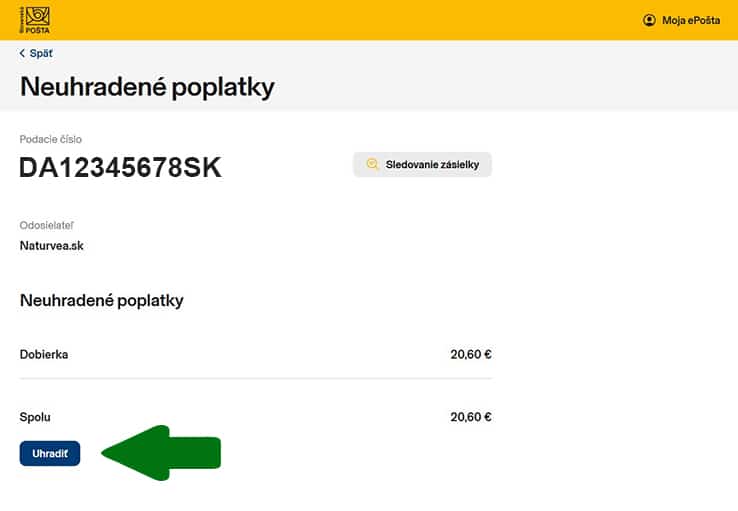The height and width of the screenshot is (511, 738).
Task: Click the user profile icon in header
Action: click(649, 20)
